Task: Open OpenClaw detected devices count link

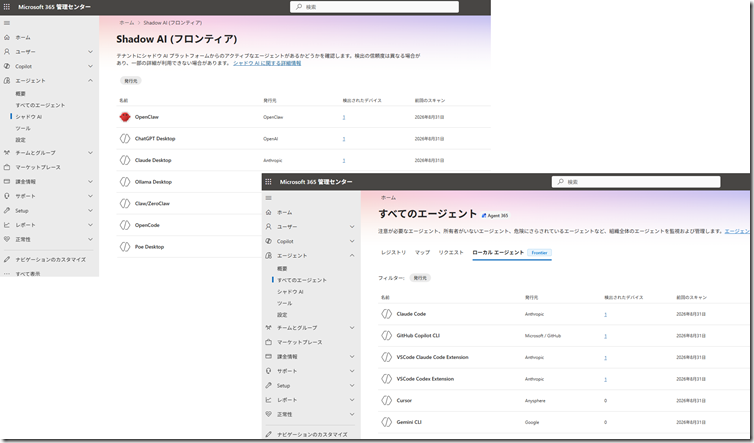Action: [x=344, y=117]
